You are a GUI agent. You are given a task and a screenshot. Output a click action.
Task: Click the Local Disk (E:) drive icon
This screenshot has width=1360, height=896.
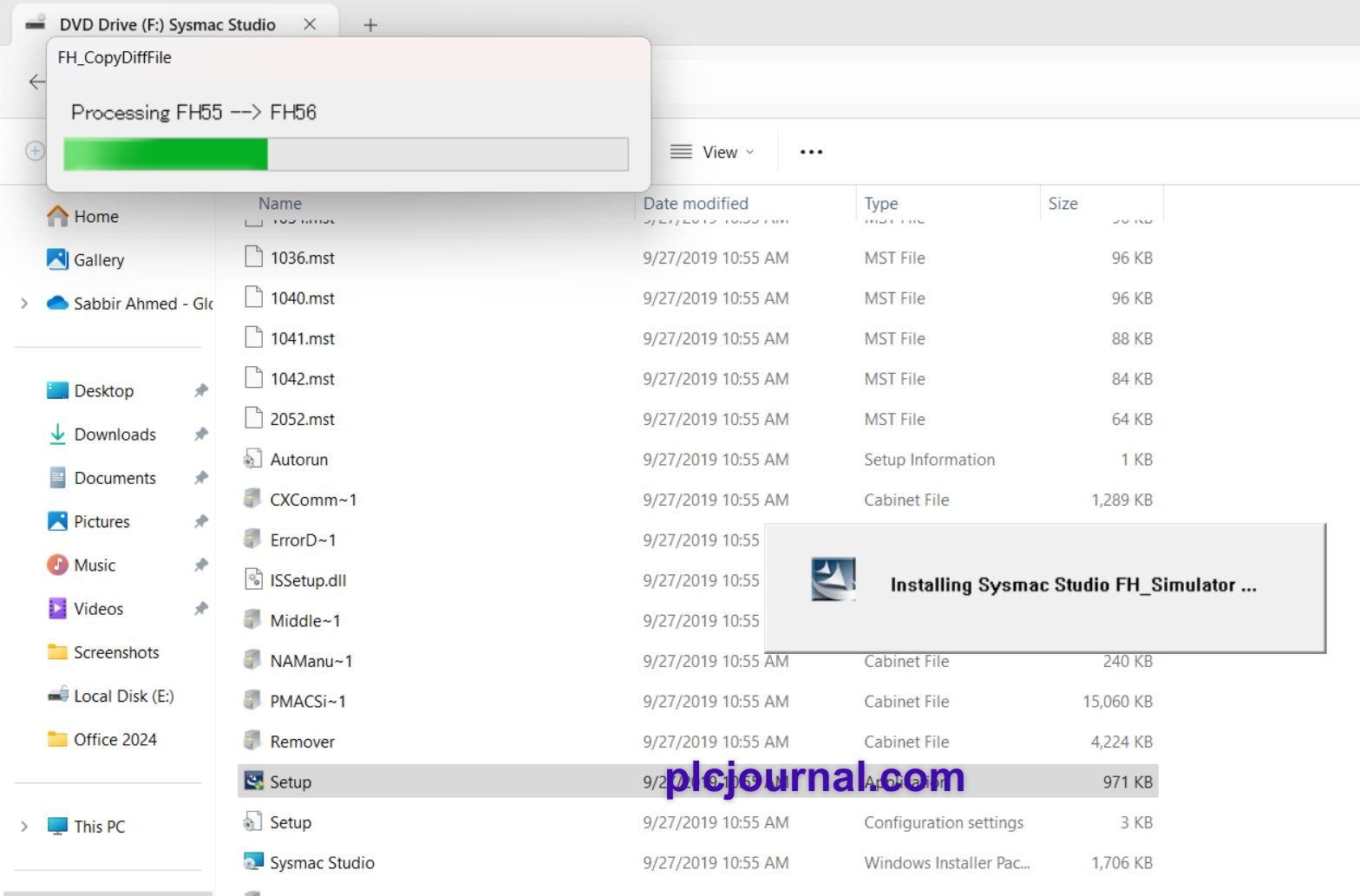point(57,695)
